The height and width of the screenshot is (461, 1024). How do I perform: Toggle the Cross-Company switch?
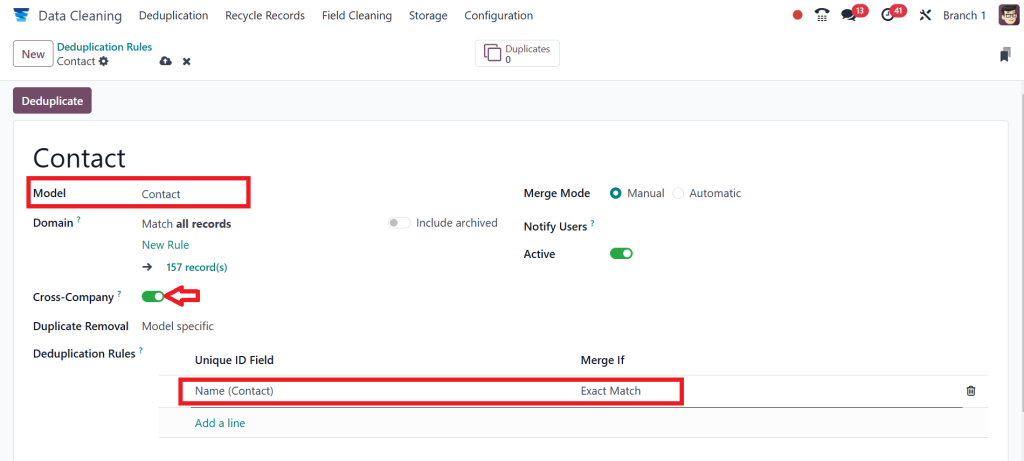[153, 296]
